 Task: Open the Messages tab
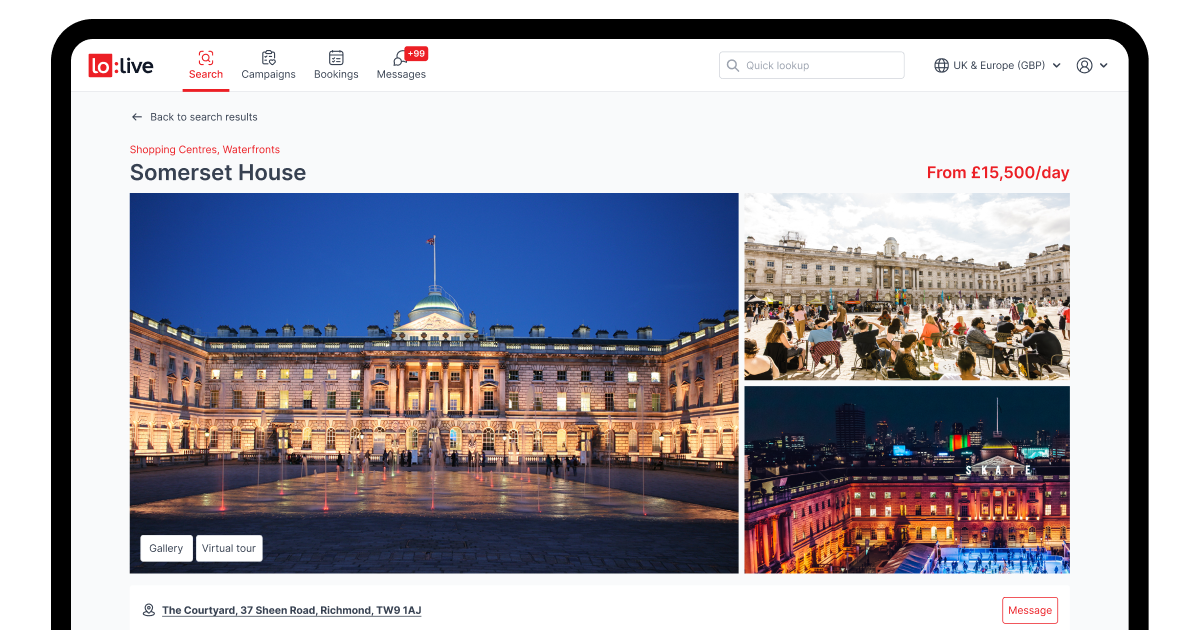point(401,65)
